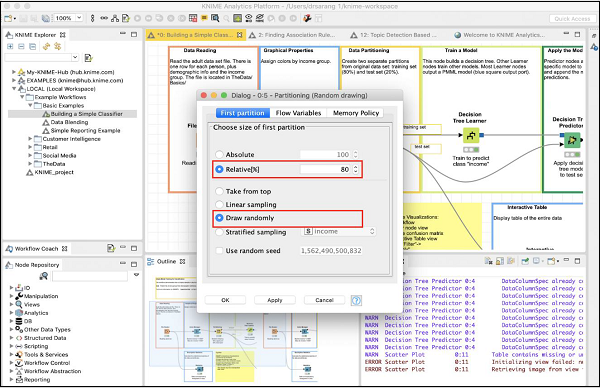Switch to the Flow Variables tab
600x388 pixels.
[298, 113]
